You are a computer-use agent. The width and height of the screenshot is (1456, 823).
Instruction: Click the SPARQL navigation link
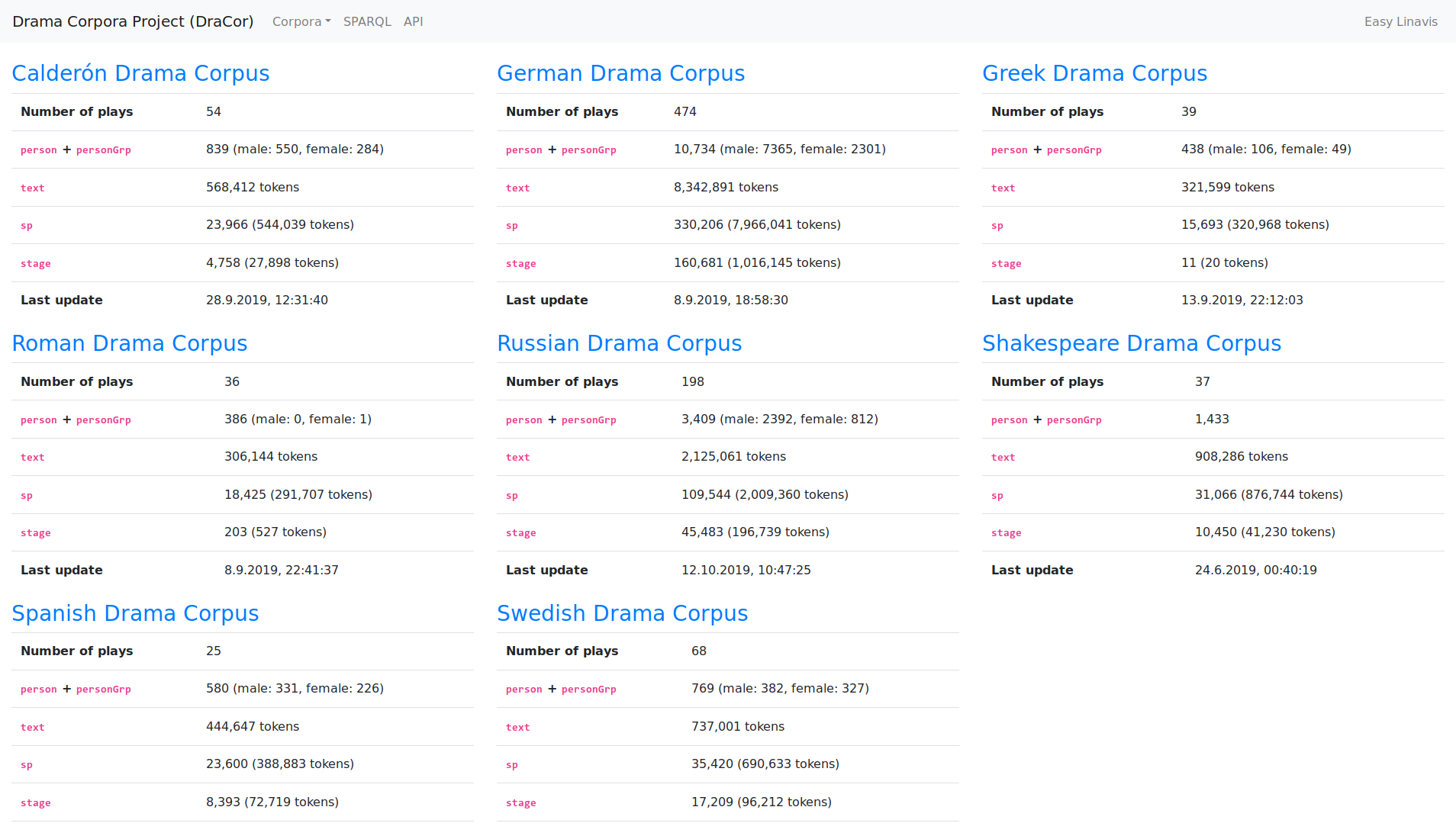pyautogui.click(x=366, y=21)
